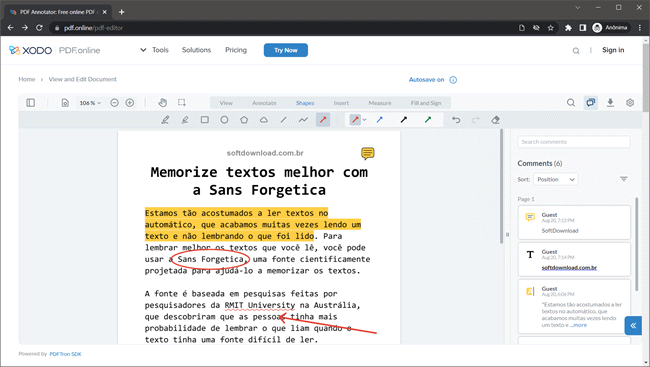Toggle the left sidebar panel icon
Image resolution: width=650 pixels, height=367 pixels.
coord(31,102)
